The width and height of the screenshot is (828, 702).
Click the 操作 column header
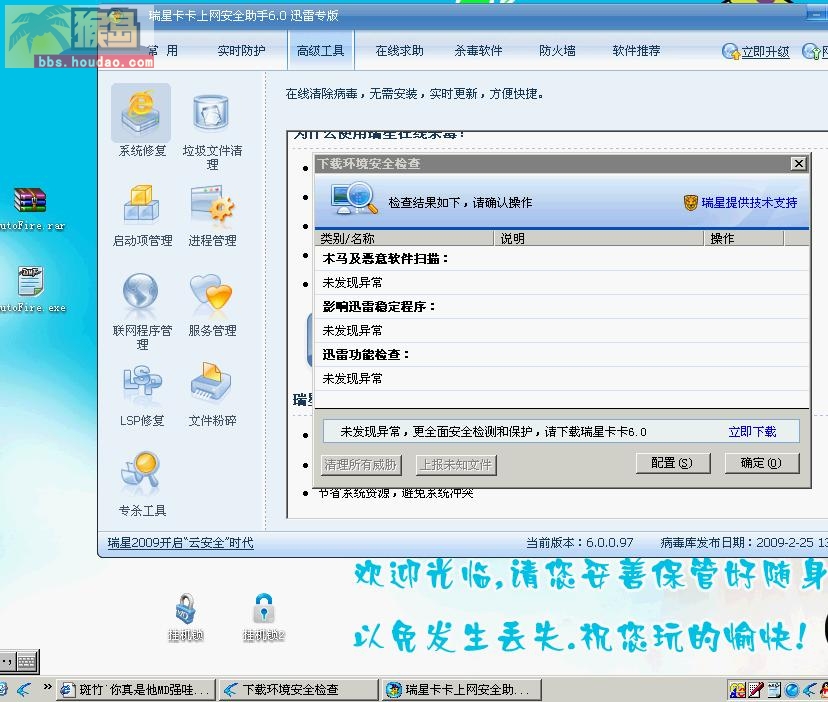click(x=744, y=238)
